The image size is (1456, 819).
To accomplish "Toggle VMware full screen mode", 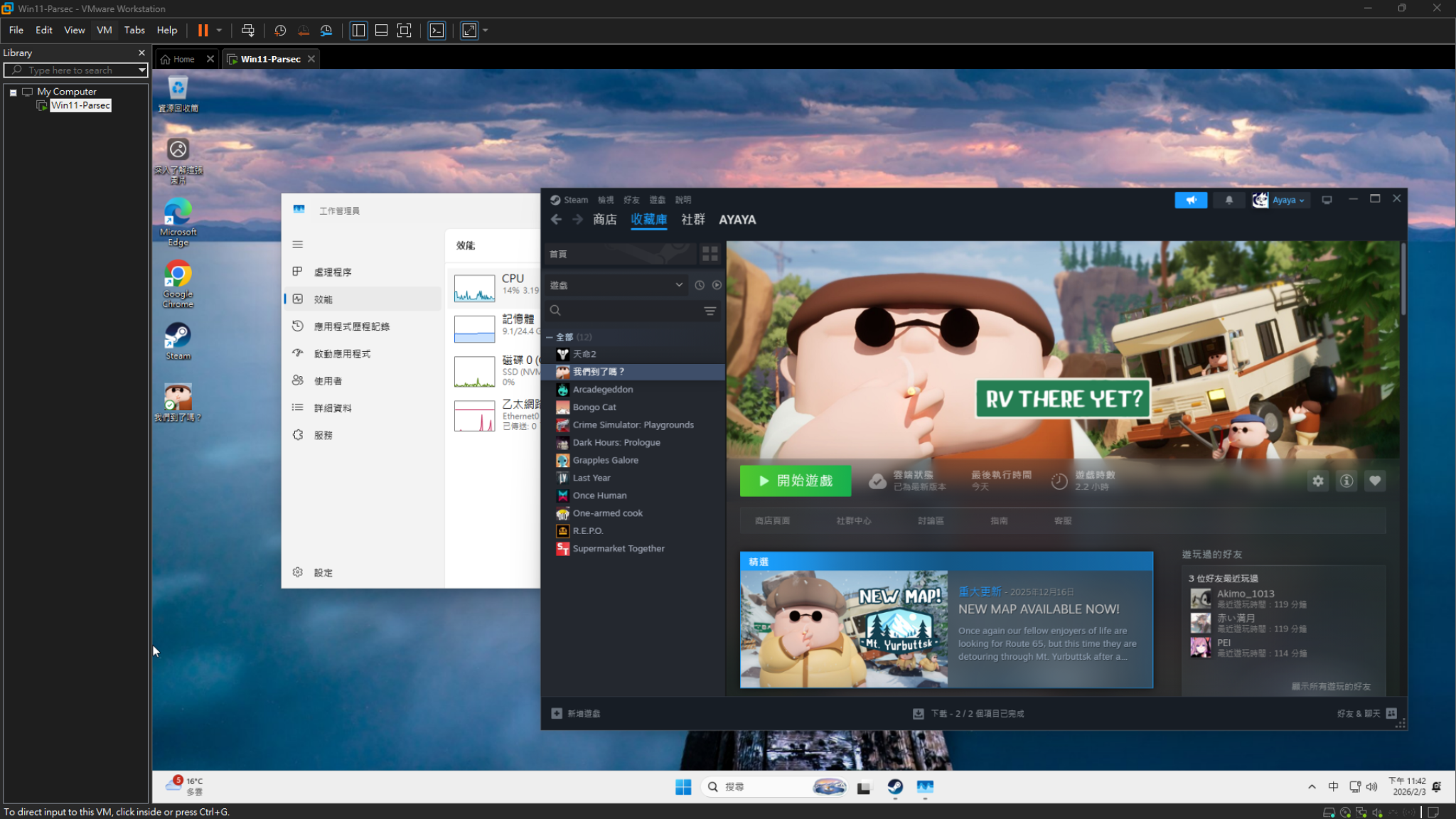I will click(404, 31).
